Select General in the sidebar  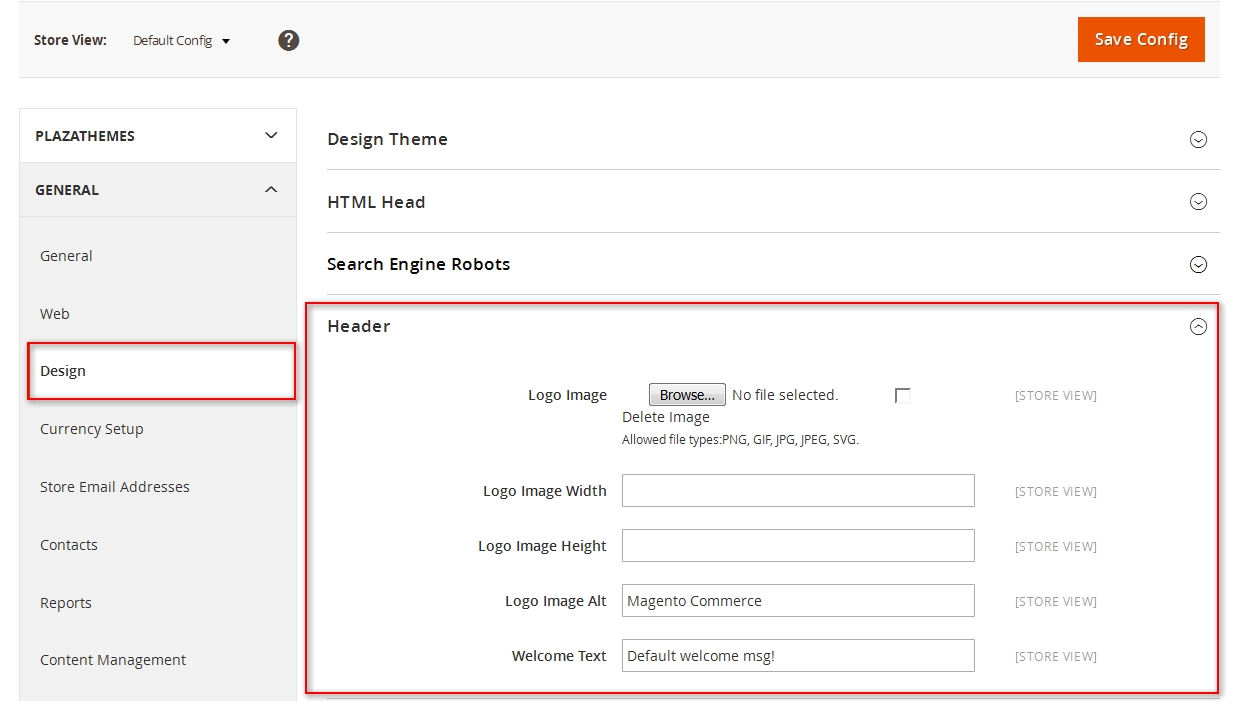[66, 256]
